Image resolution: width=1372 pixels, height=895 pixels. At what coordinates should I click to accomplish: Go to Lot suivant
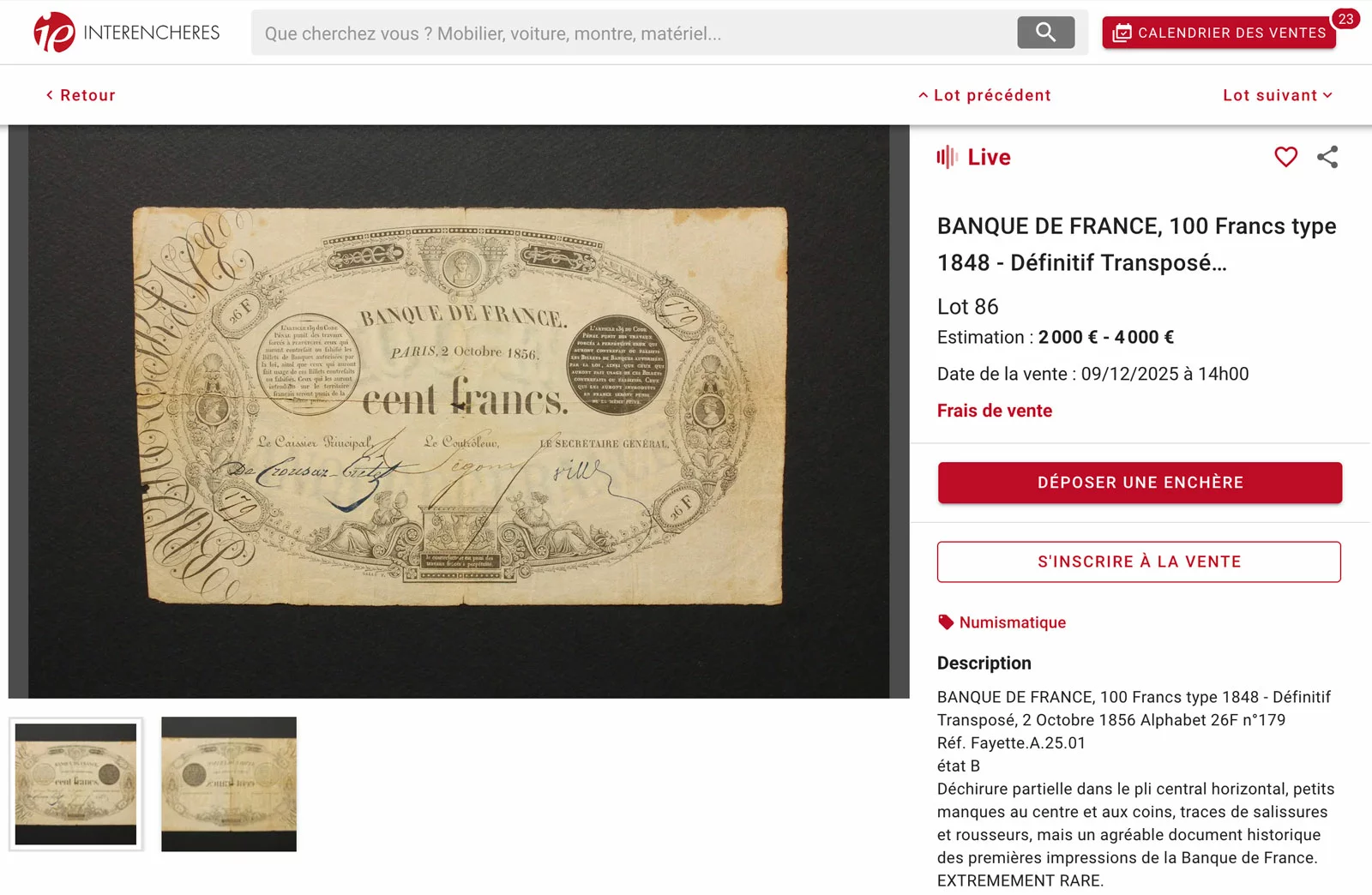(1278, 95)
